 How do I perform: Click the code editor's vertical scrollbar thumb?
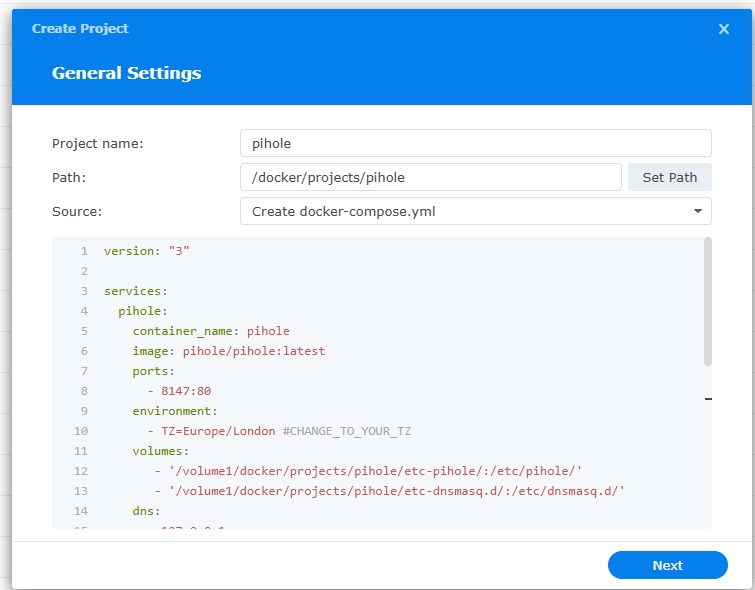pyautogui.click(x=708, y=300)
